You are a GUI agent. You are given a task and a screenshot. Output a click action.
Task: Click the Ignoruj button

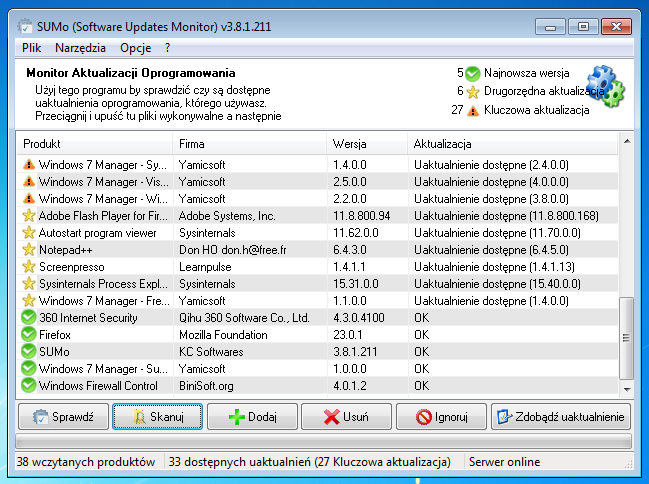[x=441, y=417]
